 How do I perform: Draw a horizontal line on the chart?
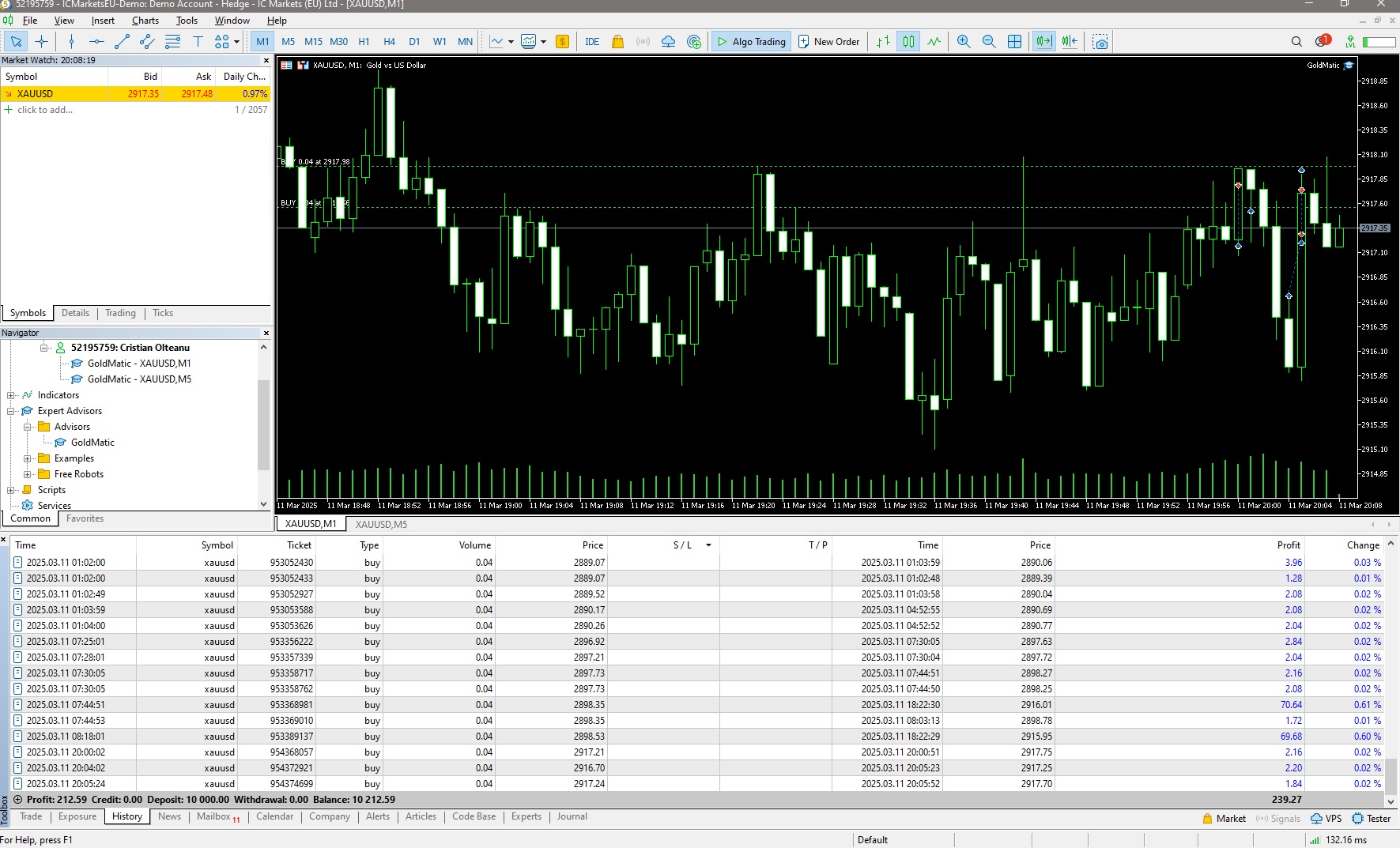click(x=96, y=42)
